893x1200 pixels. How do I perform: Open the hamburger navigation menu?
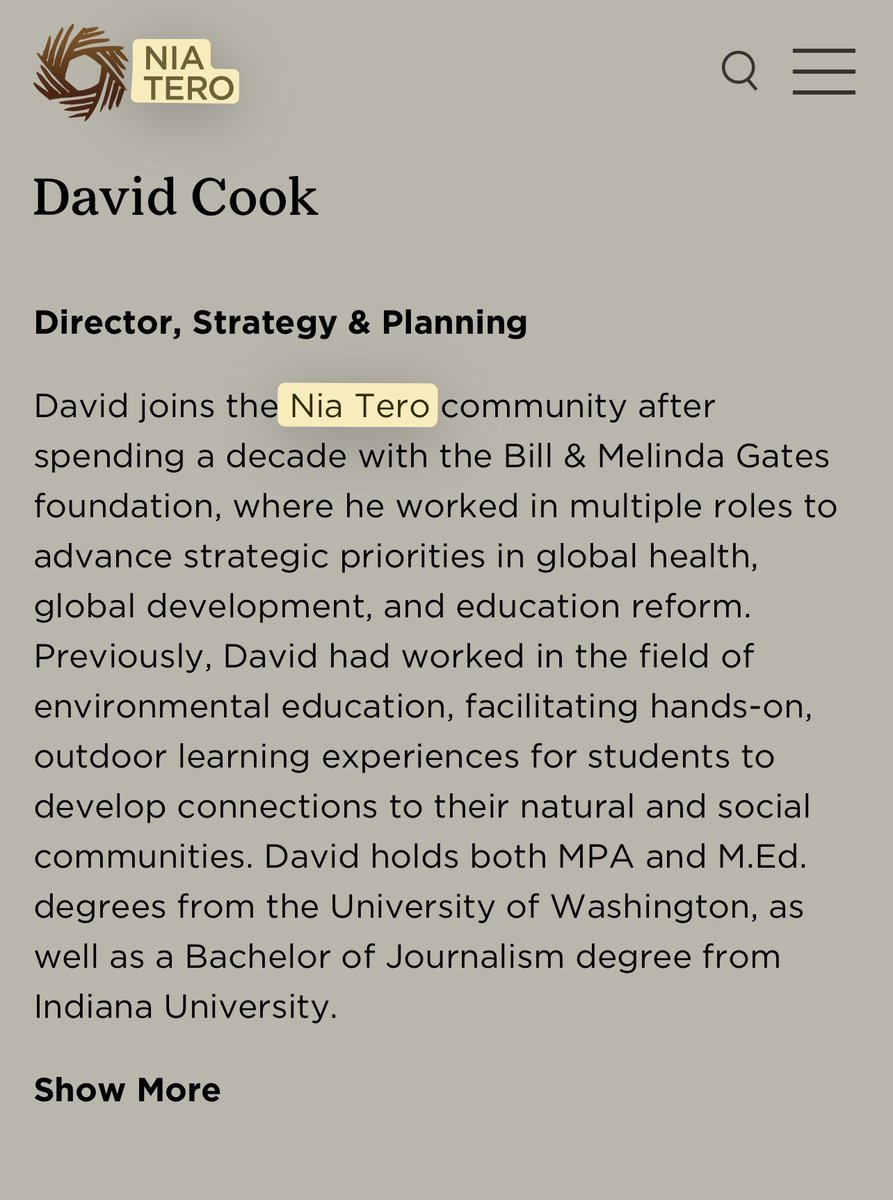(823, 71)
